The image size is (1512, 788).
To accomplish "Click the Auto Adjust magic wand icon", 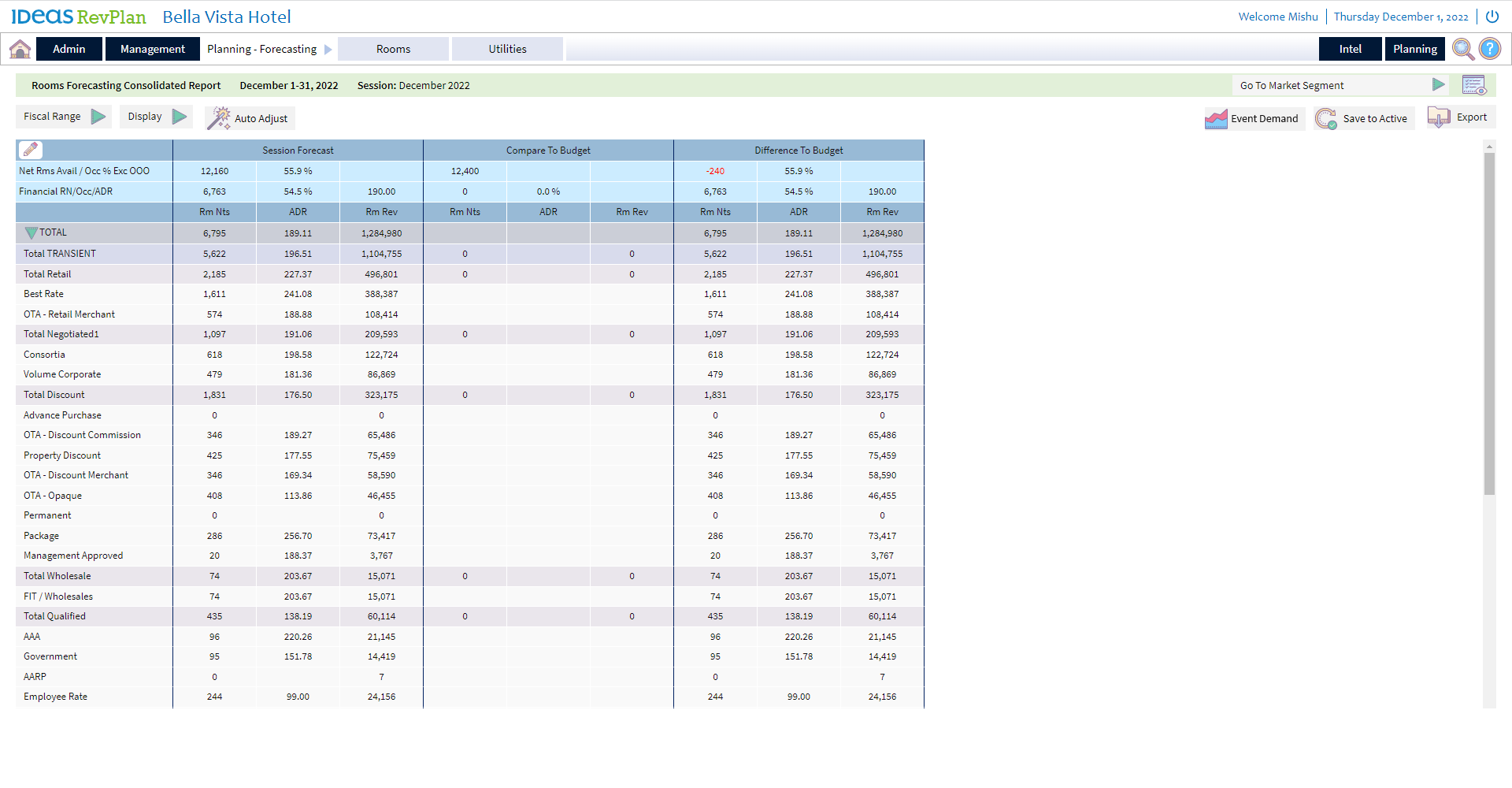I will coord(218,118).
